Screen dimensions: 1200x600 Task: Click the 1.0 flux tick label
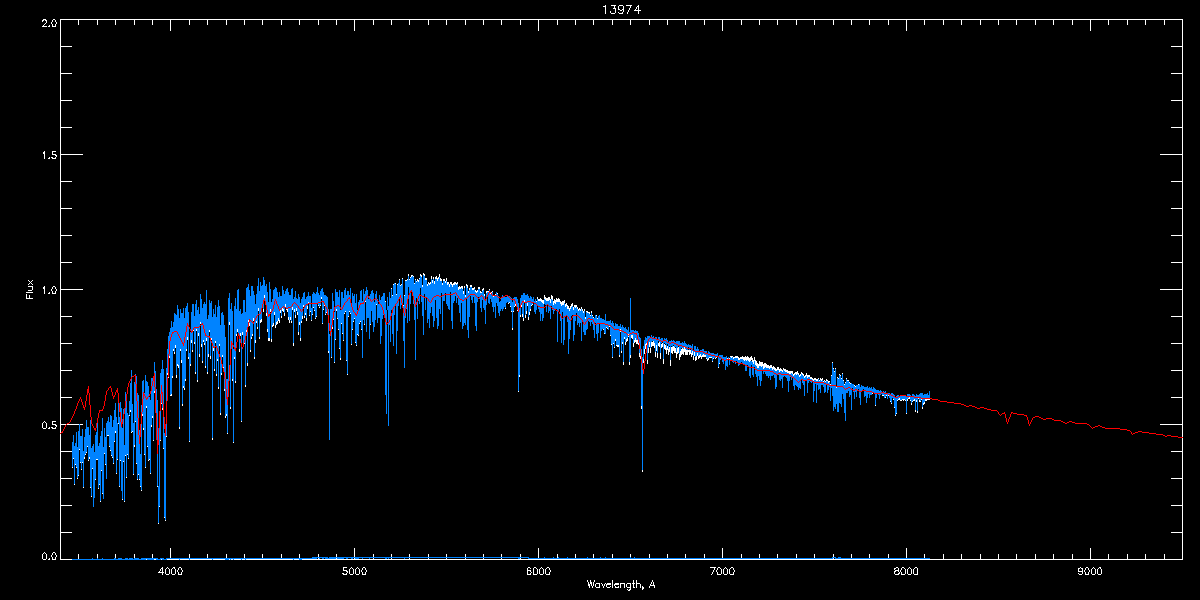pyautogui.click(x=49, y=290)
